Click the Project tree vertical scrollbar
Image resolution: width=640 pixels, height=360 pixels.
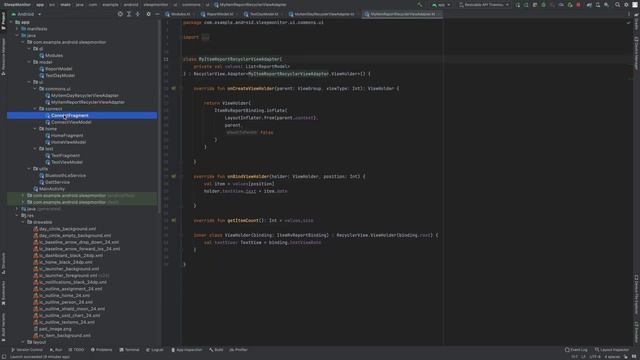tap(159, 116)
